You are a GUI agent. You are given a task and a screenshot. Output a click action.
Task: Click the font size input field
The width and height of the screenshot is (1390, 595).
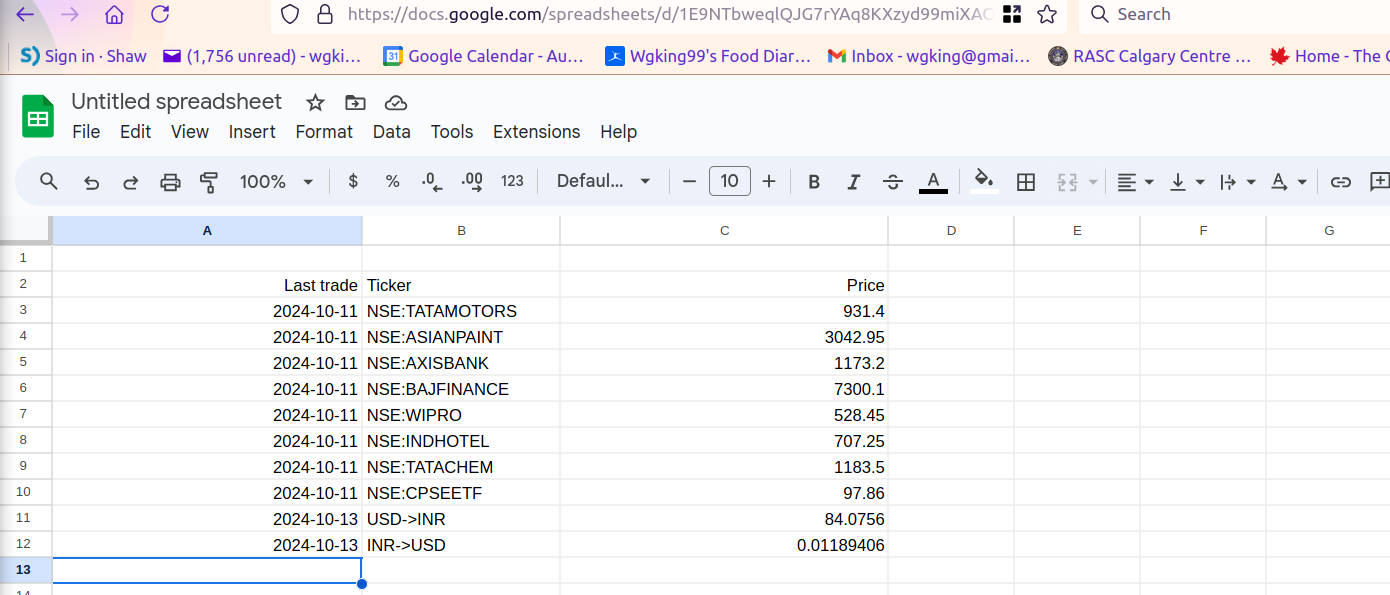pos(730,181)
